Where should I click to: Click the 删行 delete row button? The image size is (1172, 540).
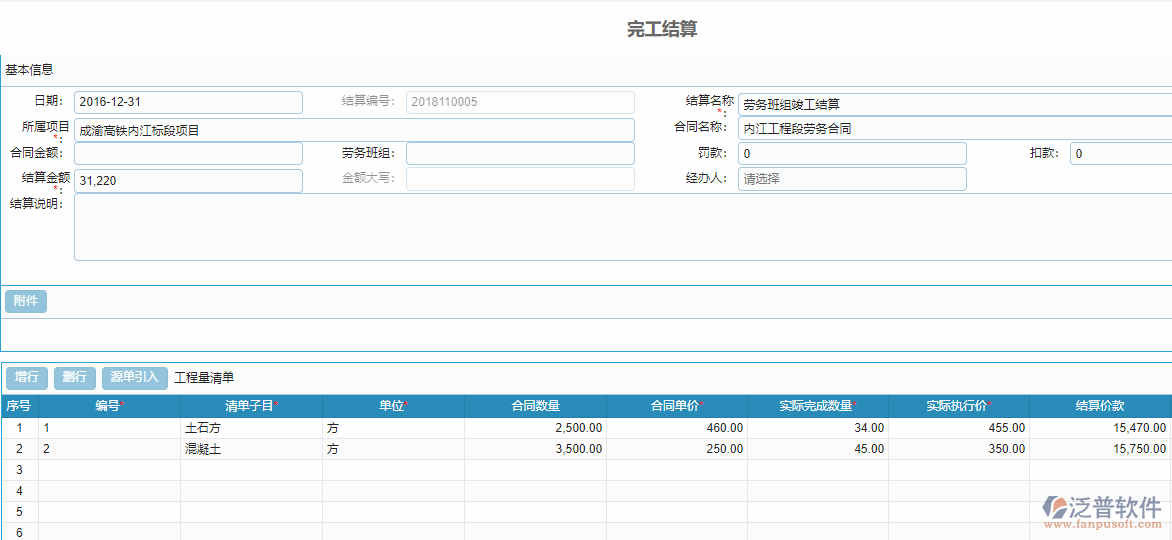74,378
